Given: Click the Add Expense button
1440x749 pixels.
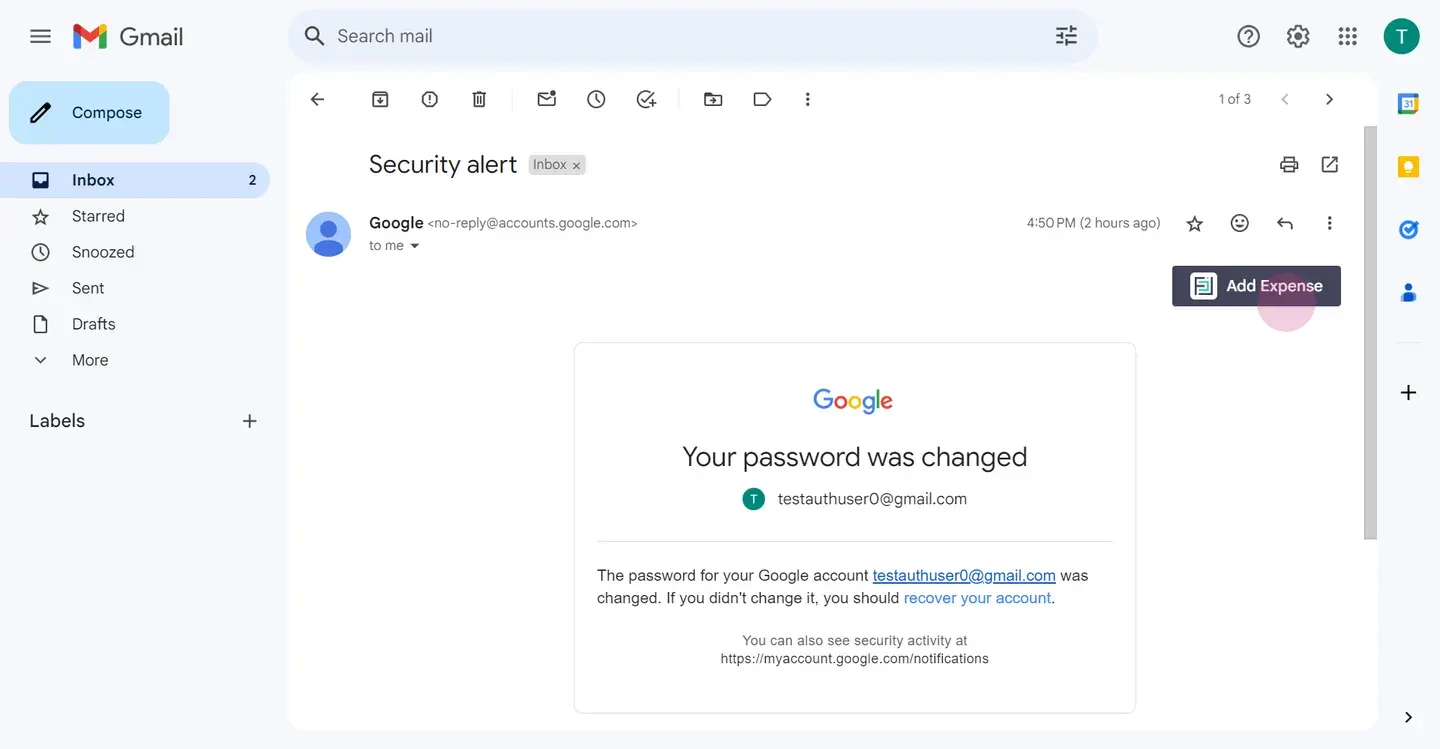Looking at the screenshot, I should (x=1256, y=286).
